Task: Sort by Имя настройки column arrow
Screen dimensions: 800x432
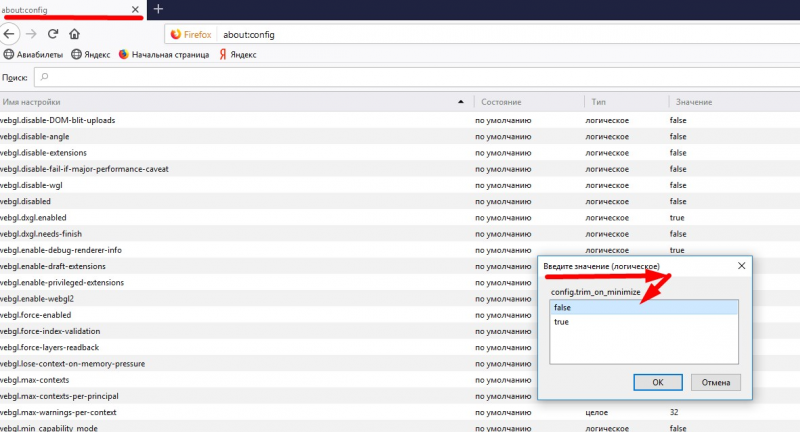Action: coord(461,102)
